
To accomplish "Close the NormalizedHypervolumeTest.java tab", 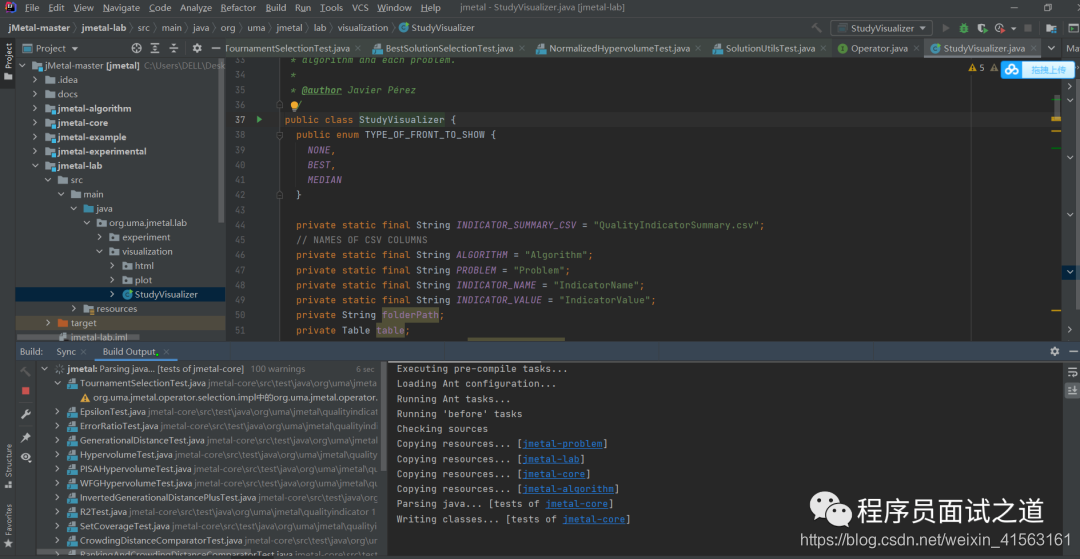I will click(698, 48).
